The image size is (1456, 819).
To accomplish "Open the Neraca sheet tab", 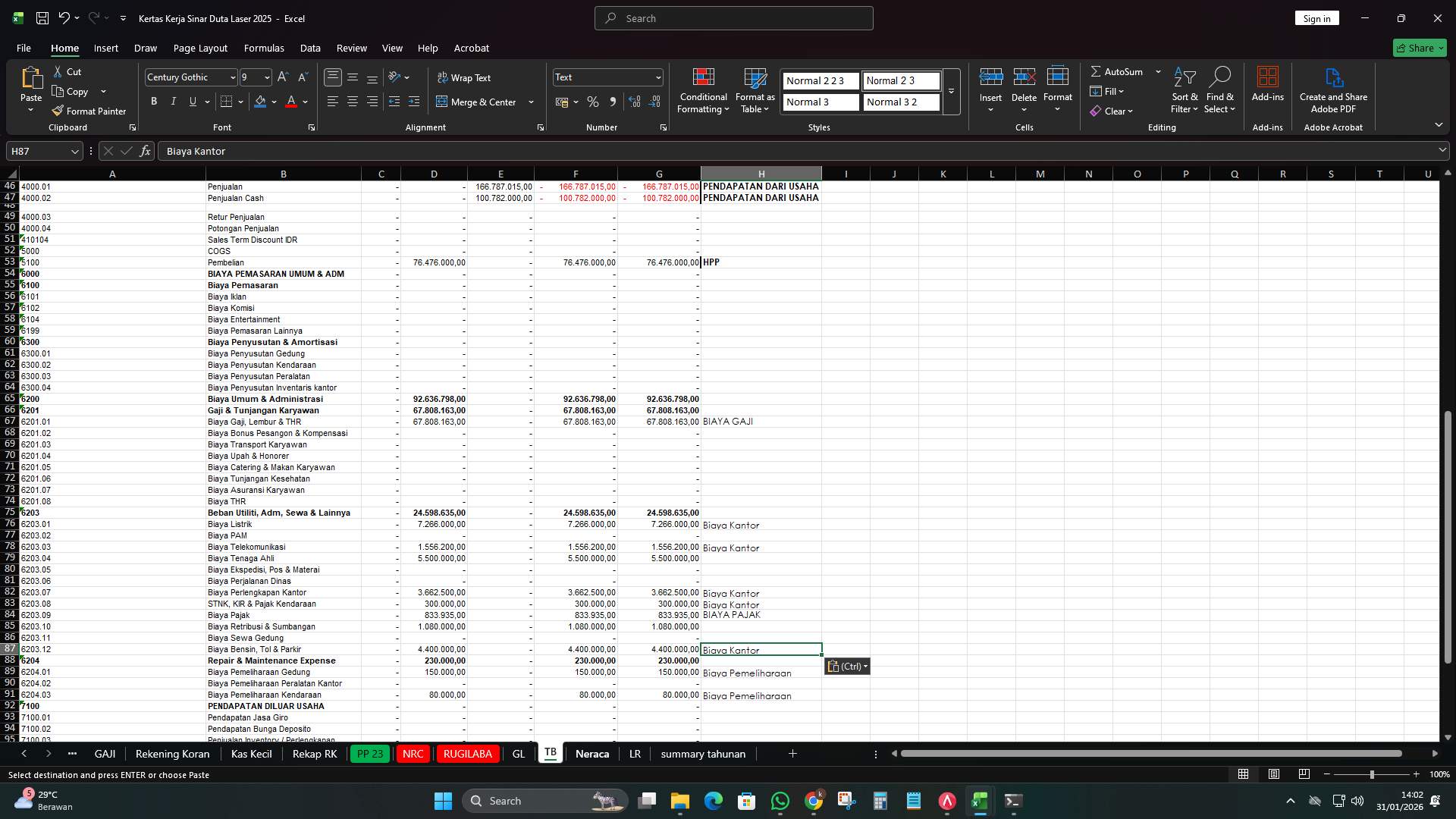I will (592, 754).
